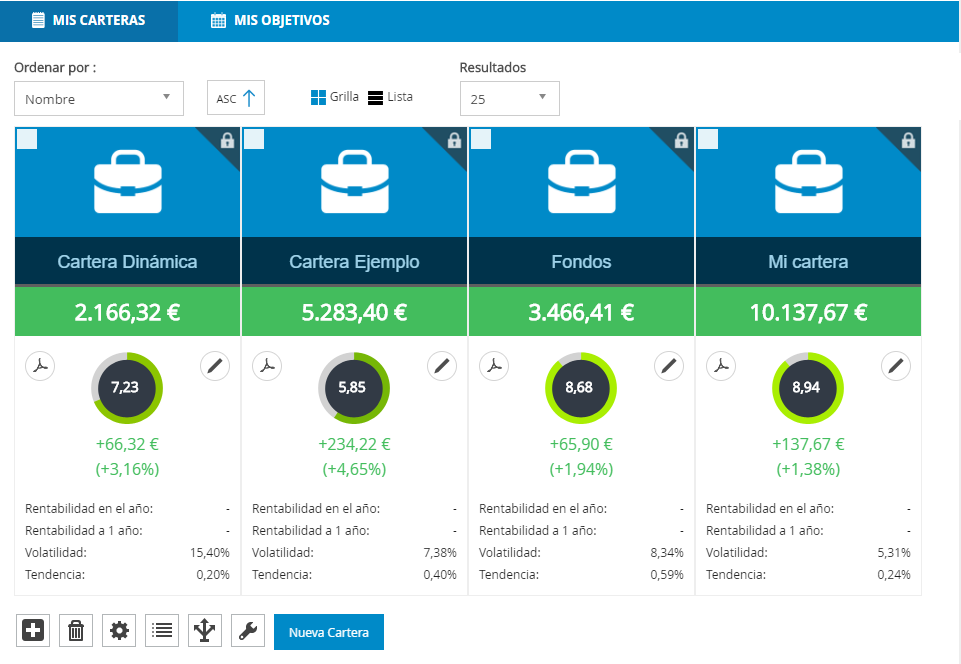Check the Cartera Dinámica selection checkbox
The image size is (961, 664).
pos(27,140)
